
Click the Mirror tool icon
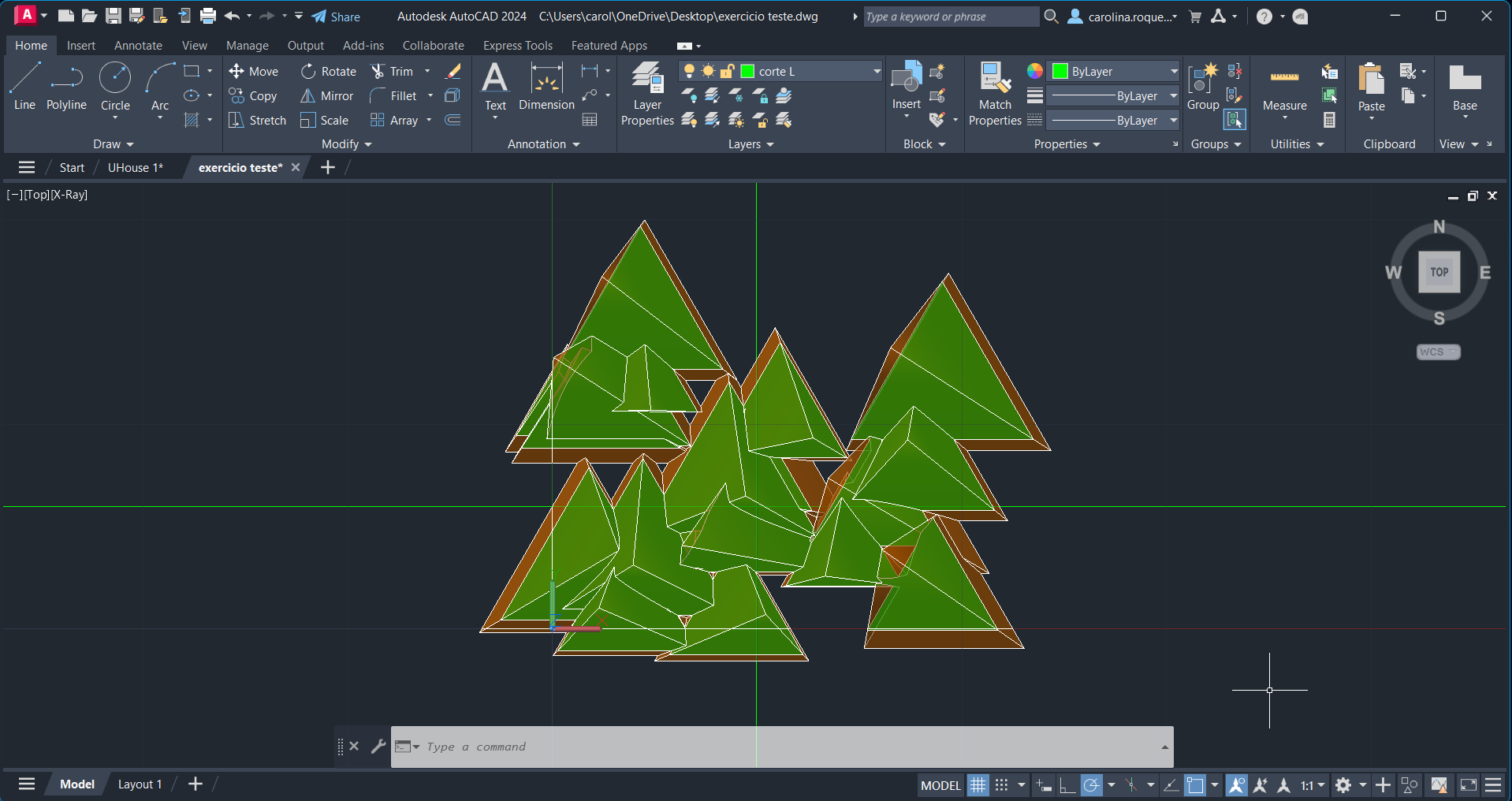307,96
